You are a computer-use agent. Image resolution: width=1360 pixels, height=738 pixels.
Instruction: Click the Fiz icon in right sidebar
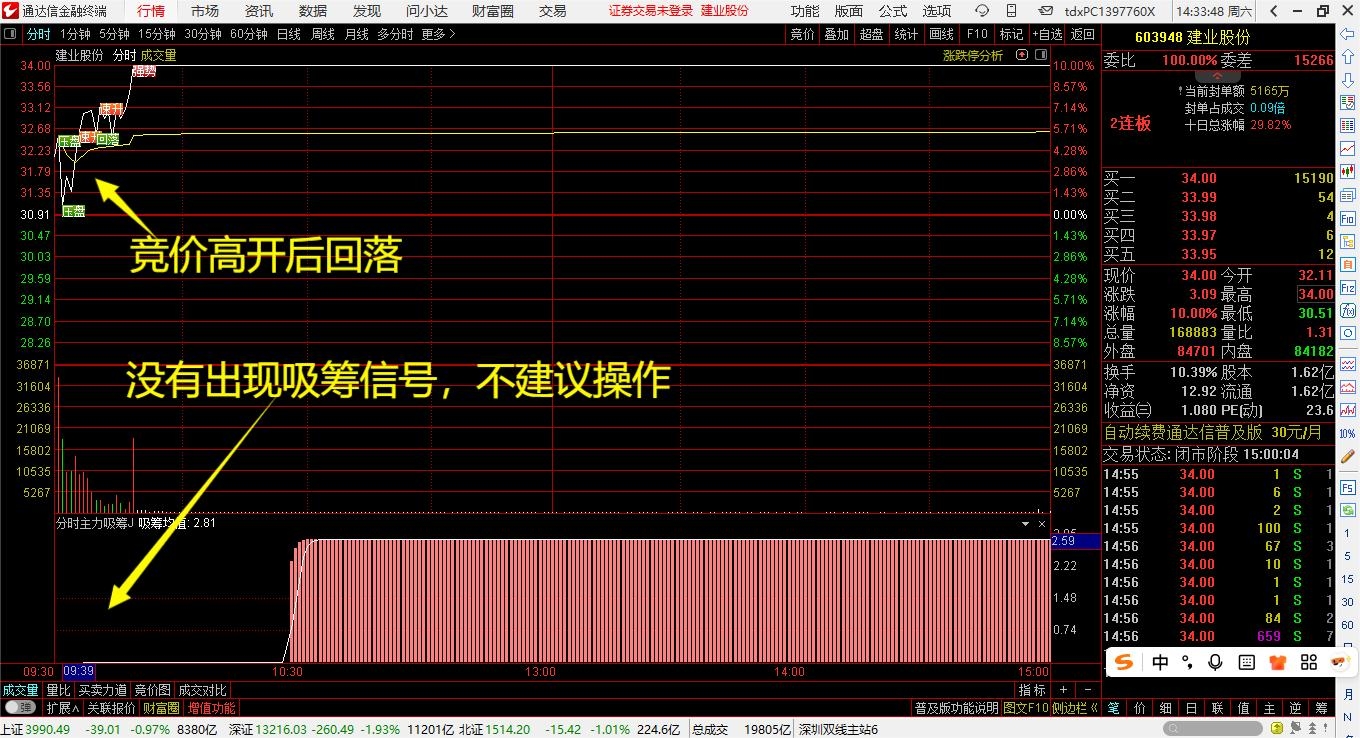click(1348, 287)
